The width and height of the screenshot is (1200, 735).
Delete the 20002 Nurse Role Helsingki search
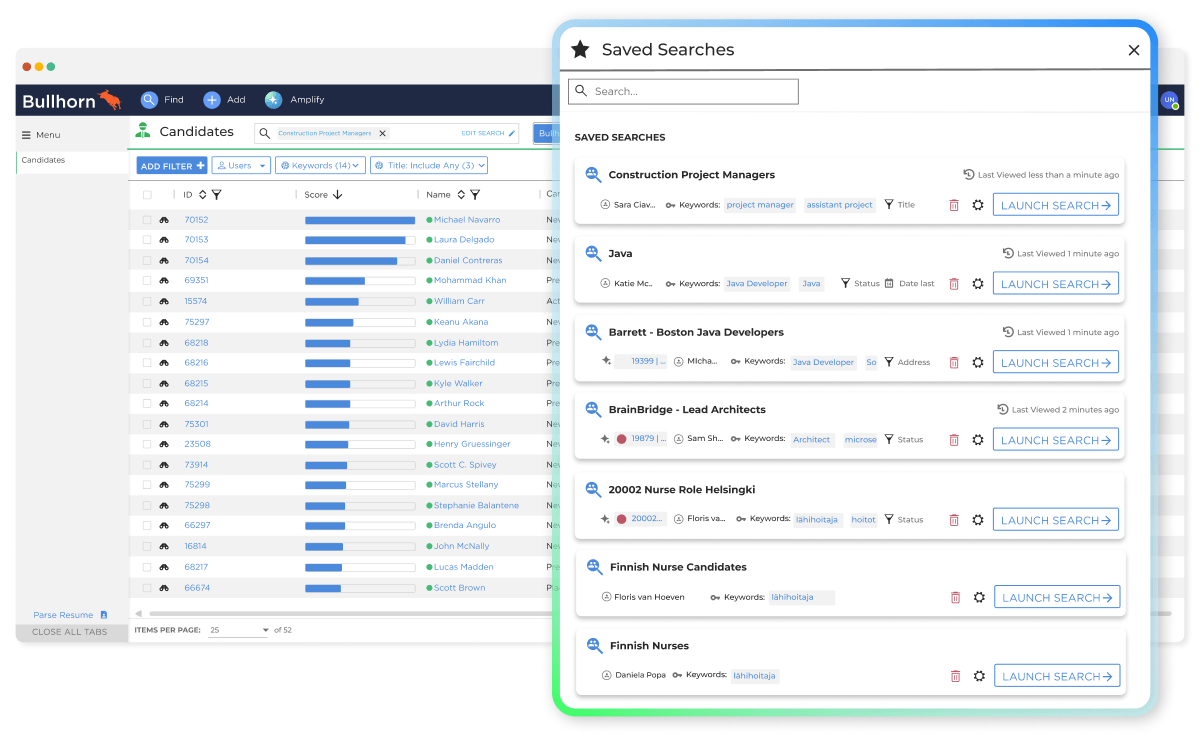[954, 520]
